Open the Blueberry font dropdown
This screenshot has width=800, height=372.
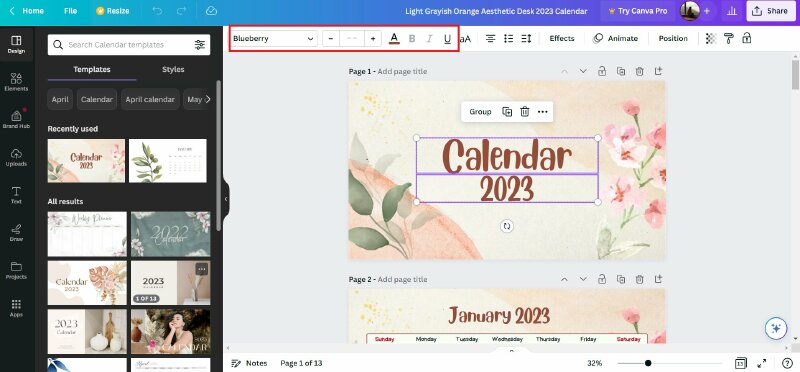[273, 38]
